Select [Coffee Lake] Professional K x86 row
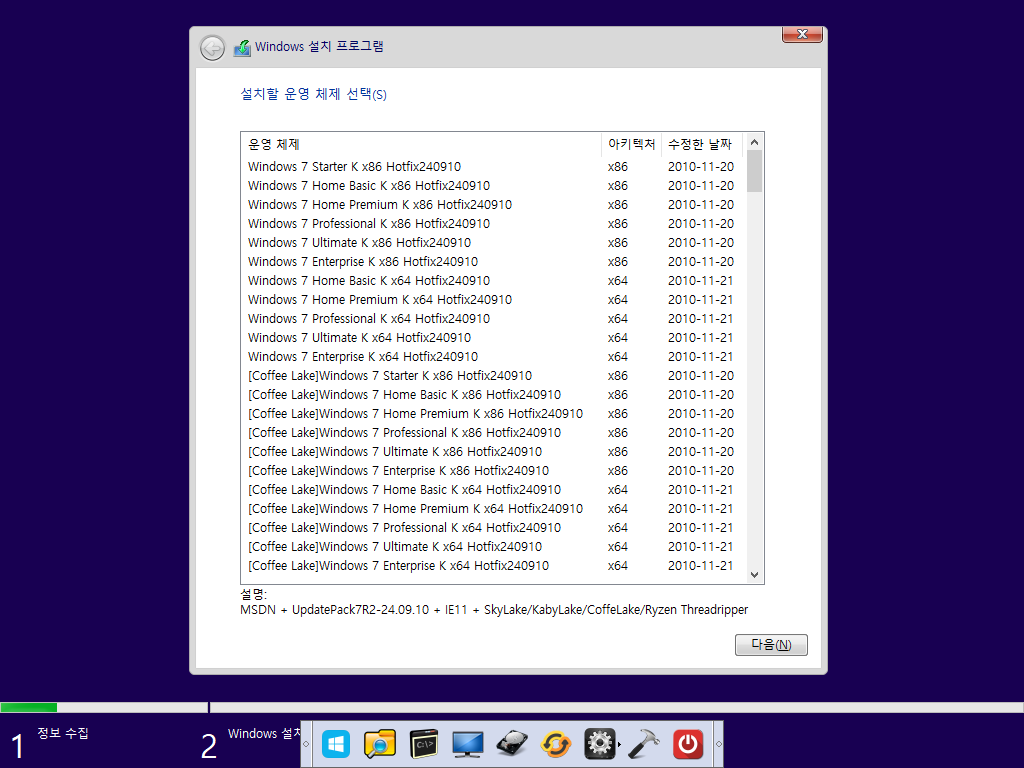 coord(493,432)
